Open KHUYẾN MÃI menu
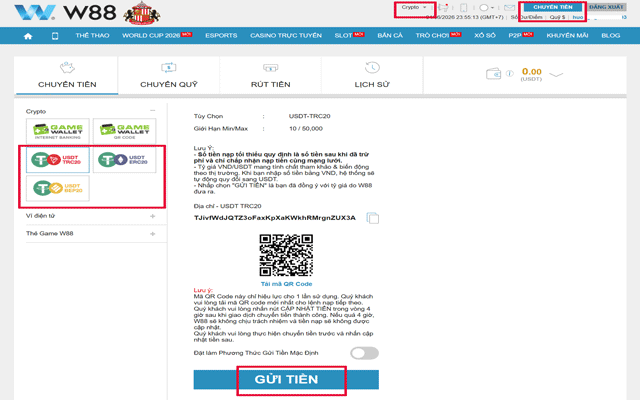640x400 pixels. (567, 36)
